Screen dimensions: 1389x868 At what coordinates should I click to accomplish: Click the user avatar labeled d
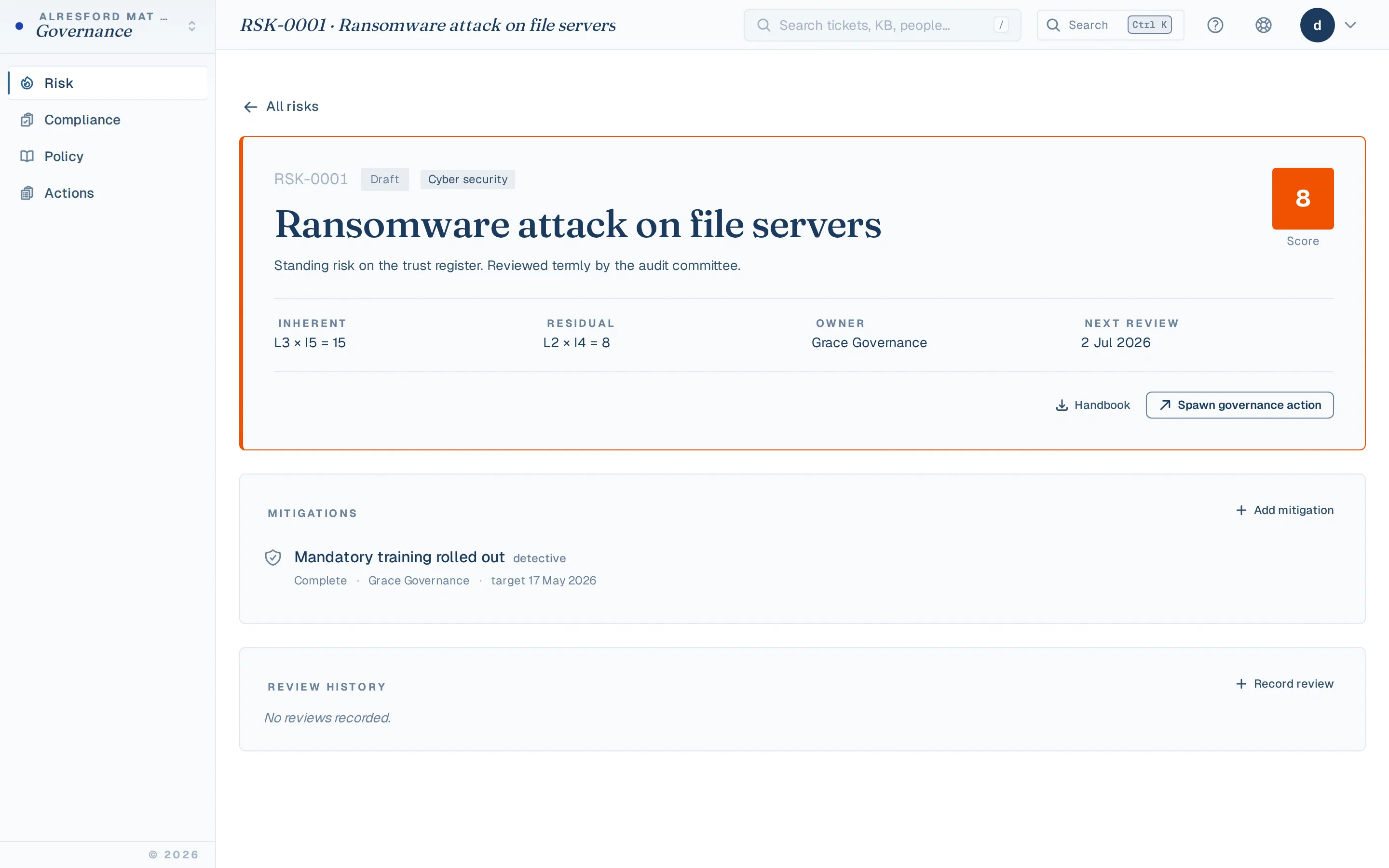pos(1317,25)
